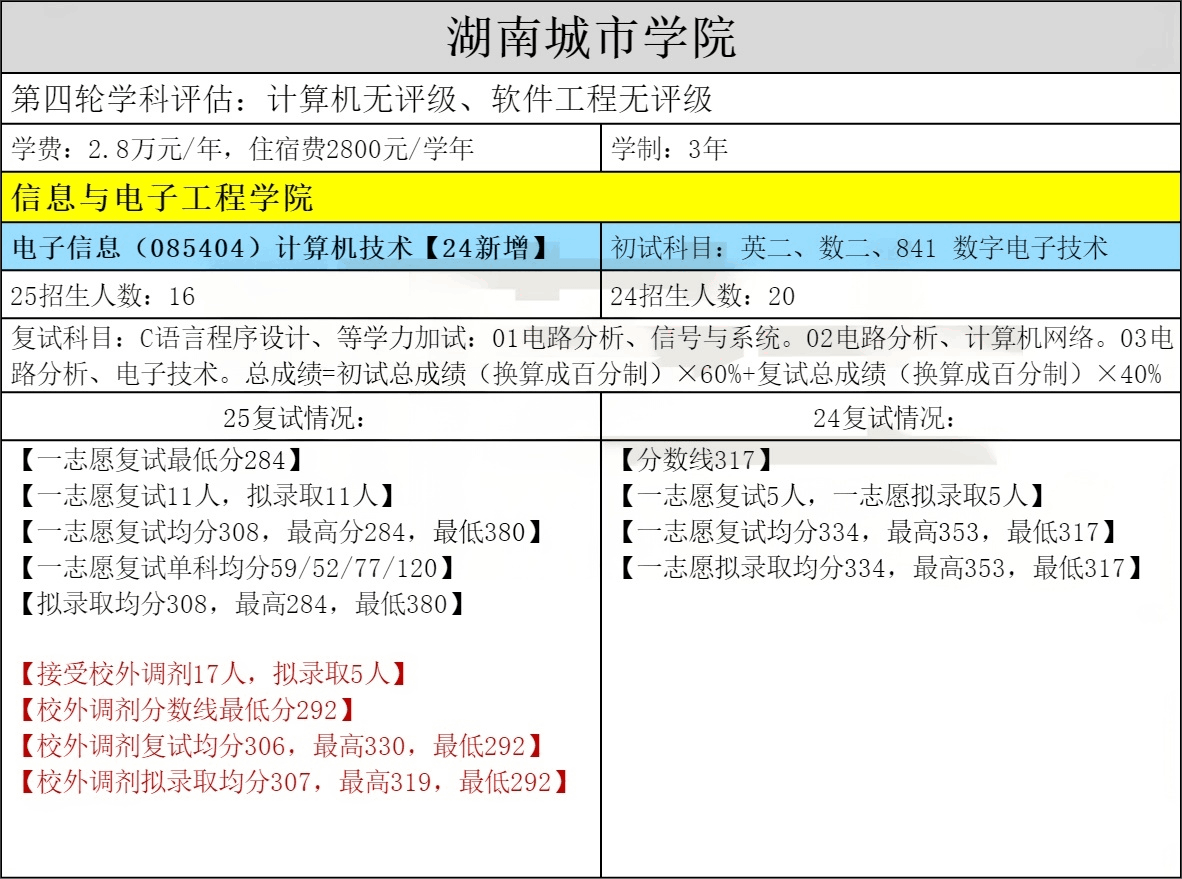This screenshot has width=1182, height=879.
Task: Click the 分数线317 line
Action: (x=695, y=461)
